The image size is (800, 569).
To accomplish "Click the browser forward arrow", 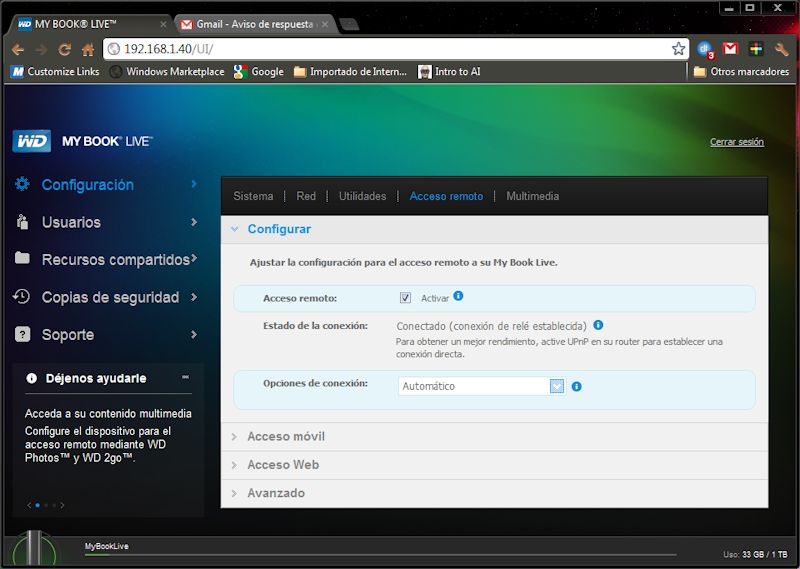I will coord(41,50).
